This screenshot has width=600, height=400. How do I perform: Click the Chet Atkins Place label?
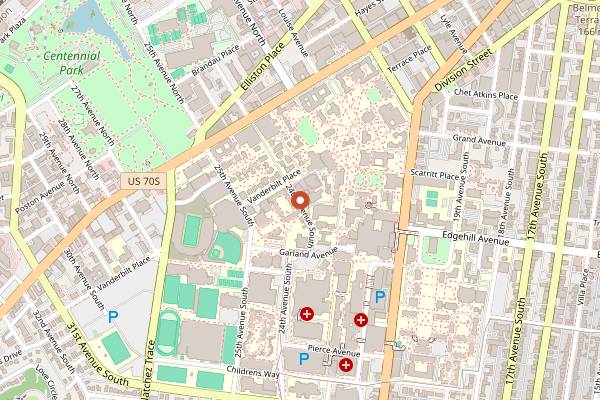pyautogui.click(x=486, y=94)
